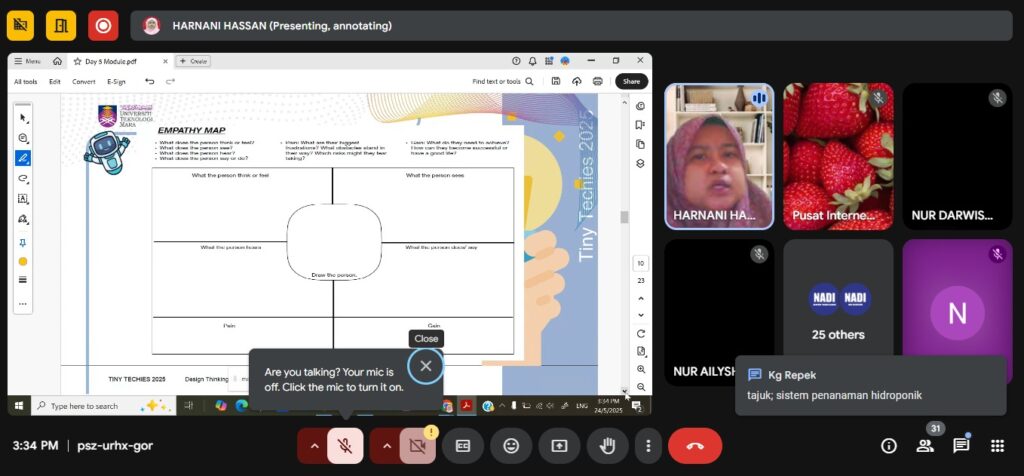The height and width of the screenshot is (476, 1024).
Task: Open meeting details info icon
Action: coord(889,446)
